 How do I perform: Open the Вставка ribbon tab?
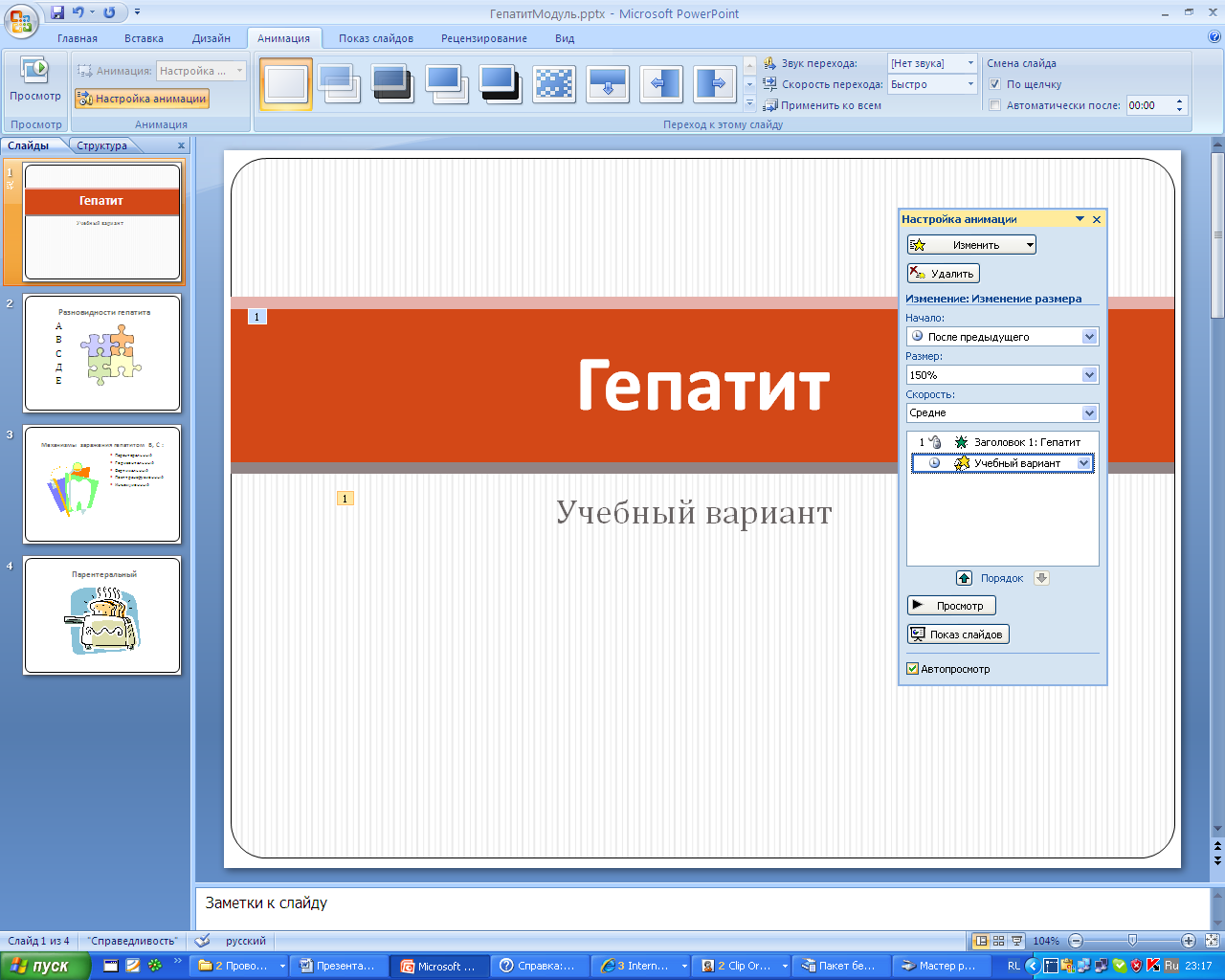tap(144, 38)
